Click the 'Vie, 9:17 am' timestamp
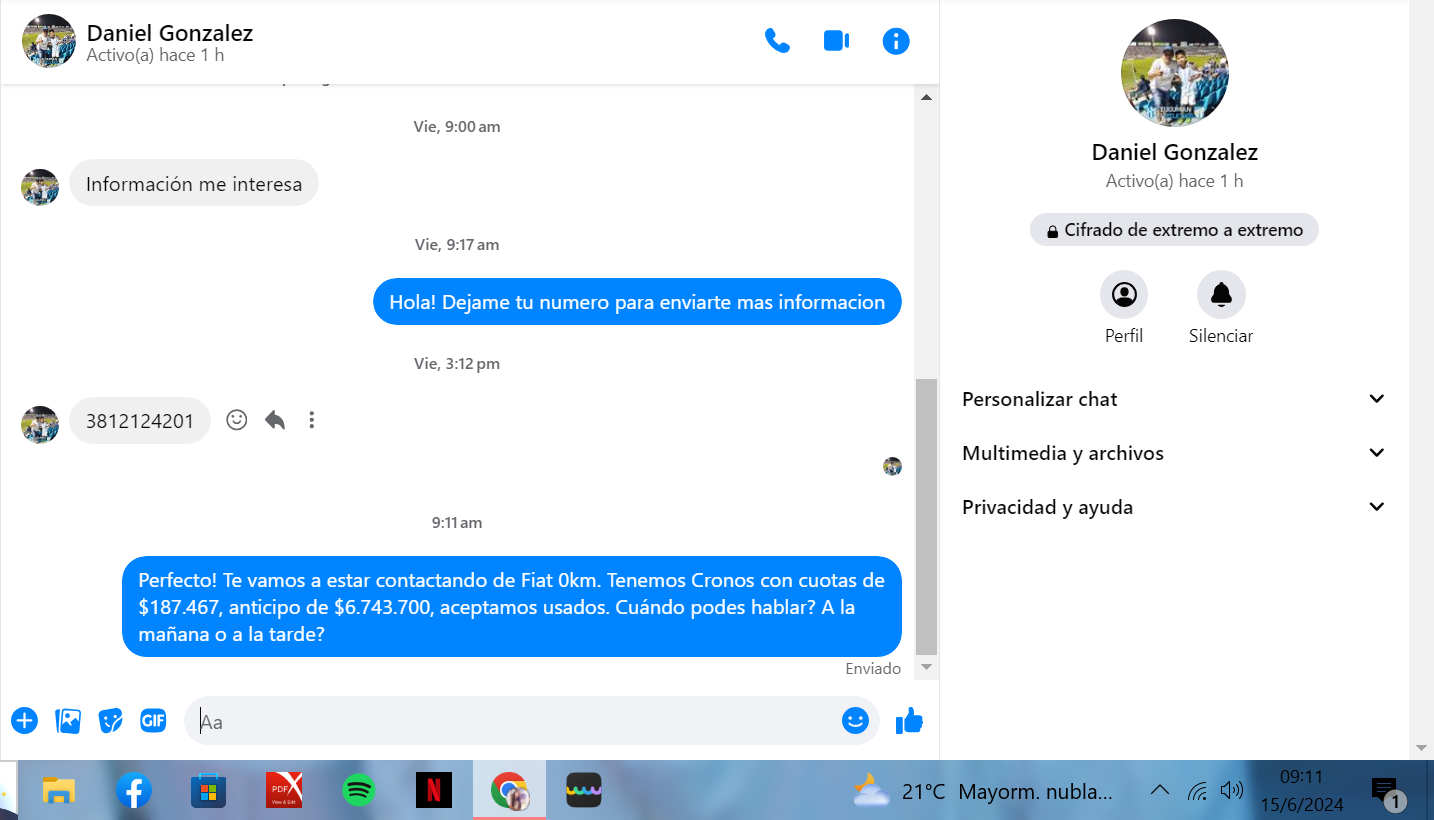1434x820 pixels. pyautogui.click(x=457, y=245)
